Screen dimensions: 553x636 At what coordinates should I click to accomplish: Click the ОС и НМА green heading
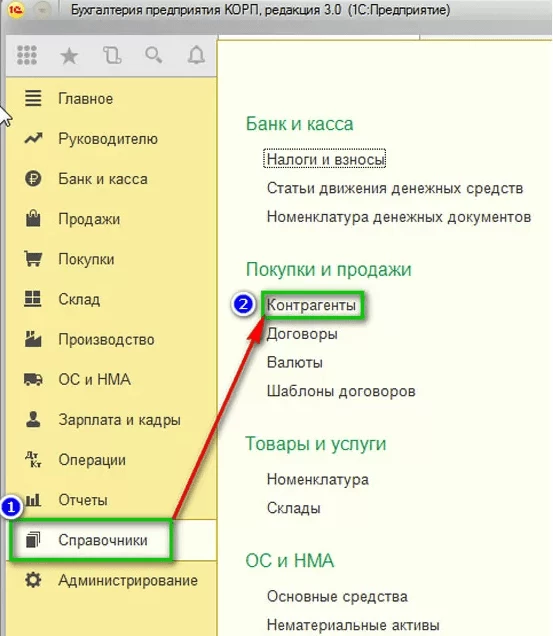pos(290,561)
